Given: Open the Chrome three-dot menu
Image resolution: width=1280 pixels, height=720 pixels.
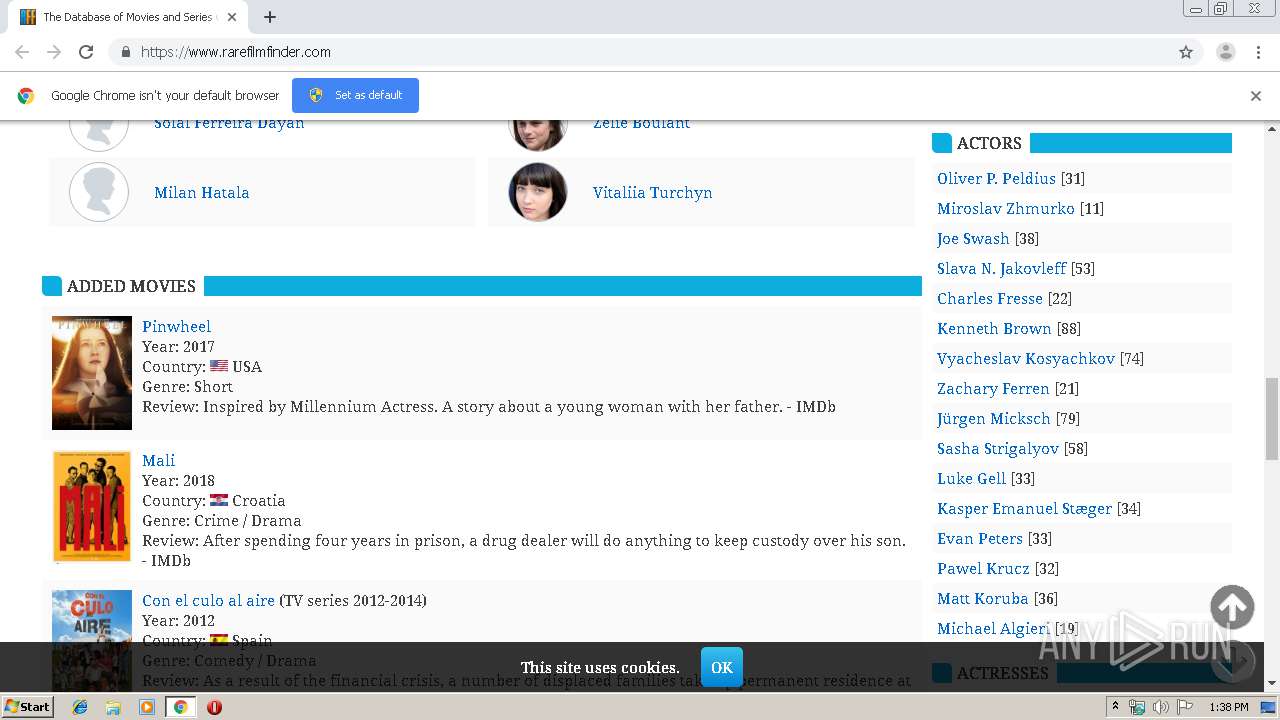Looking at the screenshot, I should pyautogui.click(x=1258, y=52).
